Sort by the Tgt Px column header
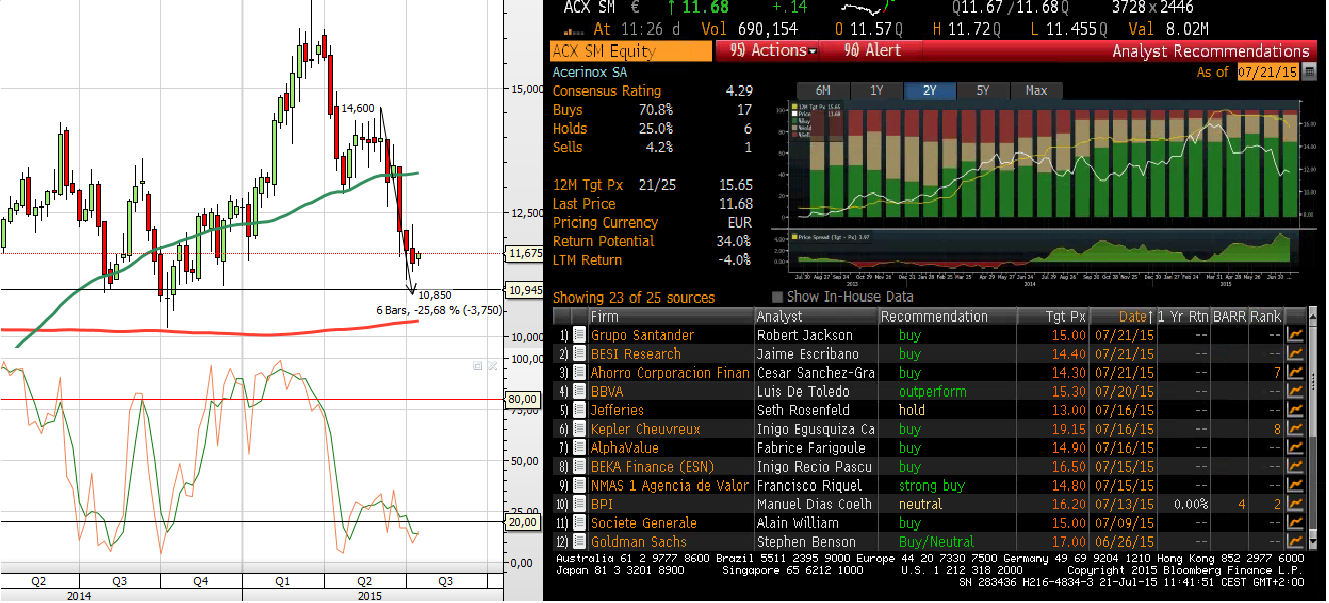Viewport: 1329px width, 603px height. click(1053, 316)
